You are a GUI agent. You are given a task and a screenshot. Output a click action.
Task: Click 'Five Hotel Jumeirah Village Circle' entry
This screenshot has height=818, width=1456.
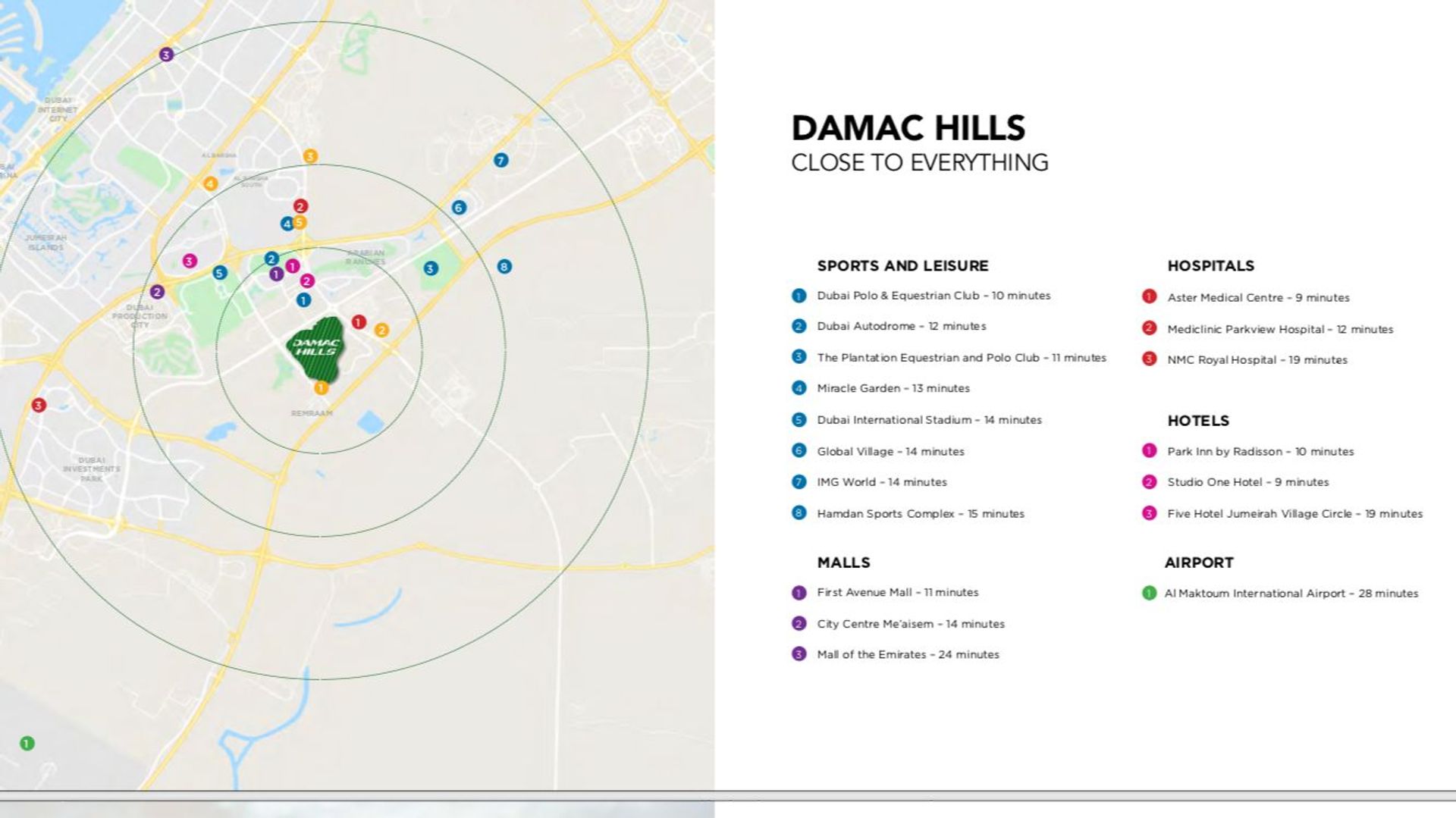[1295, 514]
